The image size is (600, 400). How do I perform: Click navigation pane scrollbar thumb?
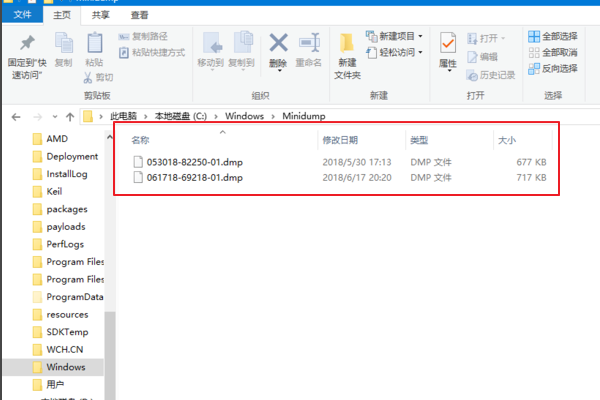pos(110,356)
